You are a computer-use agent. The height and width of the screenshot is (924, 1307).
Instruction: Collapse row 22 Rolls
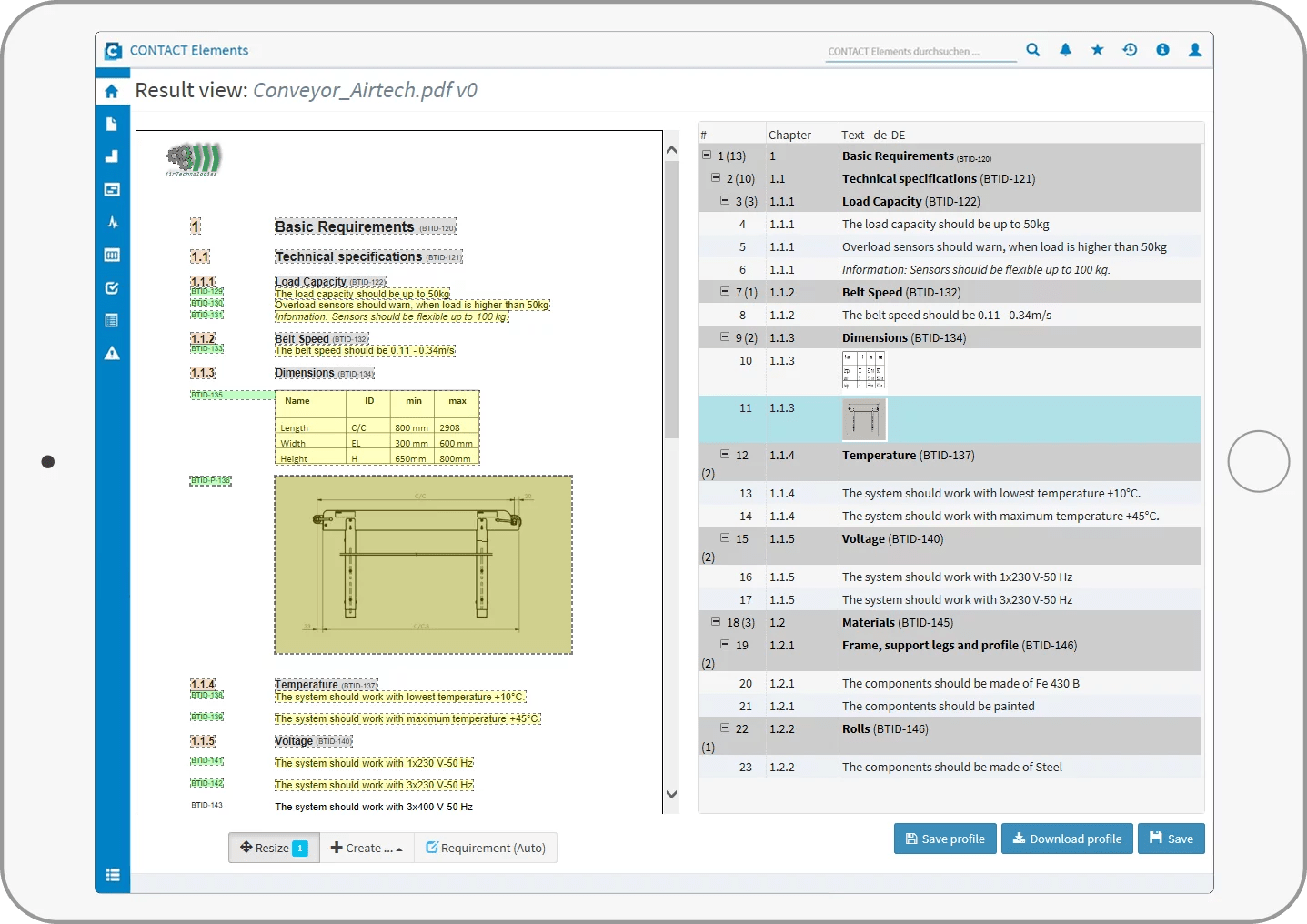(725, 728)
